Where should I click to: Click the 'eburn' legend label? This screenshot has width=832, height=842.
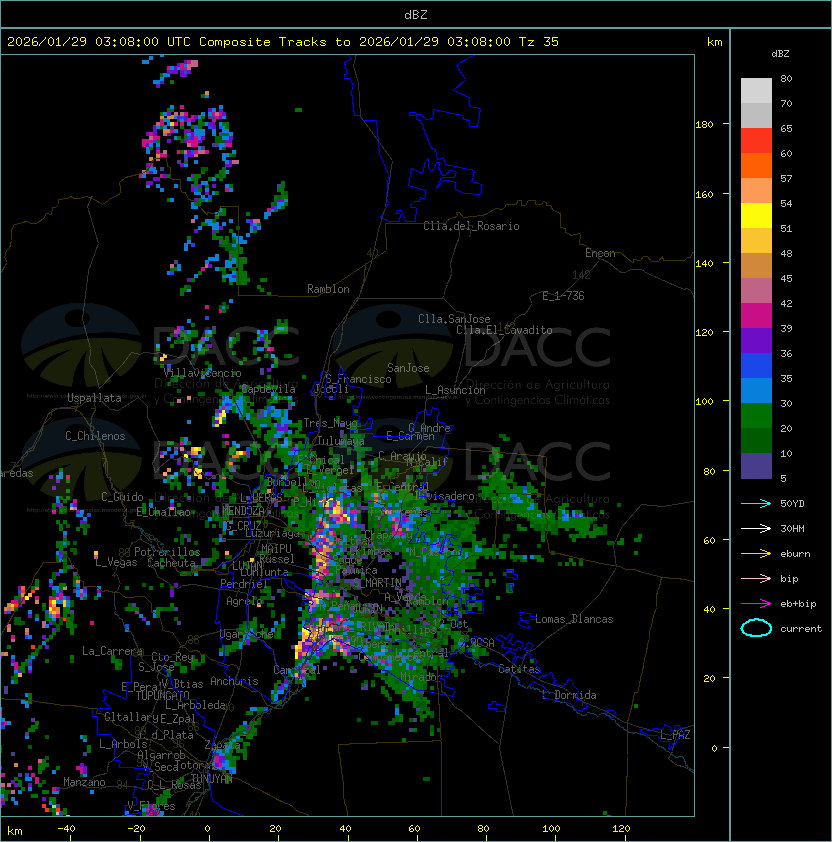[795, 554]
